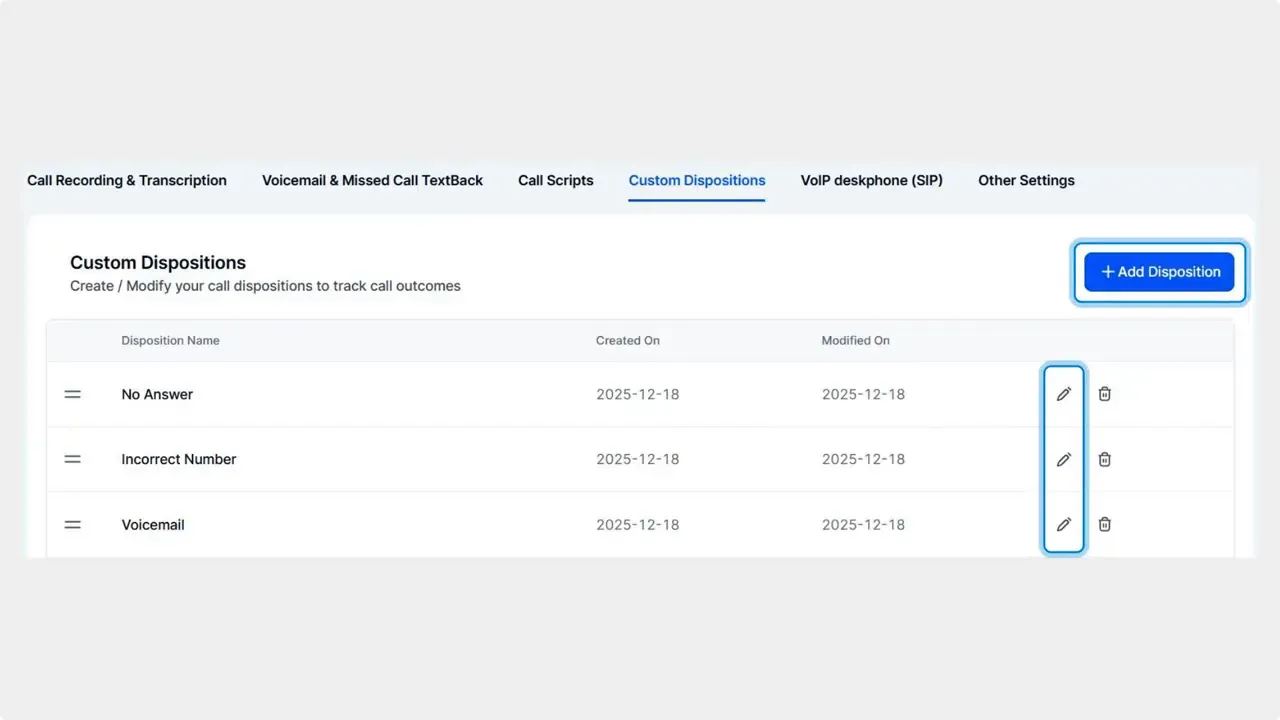This screenshot has height=720, width=1280.
Task: Click the Disposition Name column header
Action: 170,340
